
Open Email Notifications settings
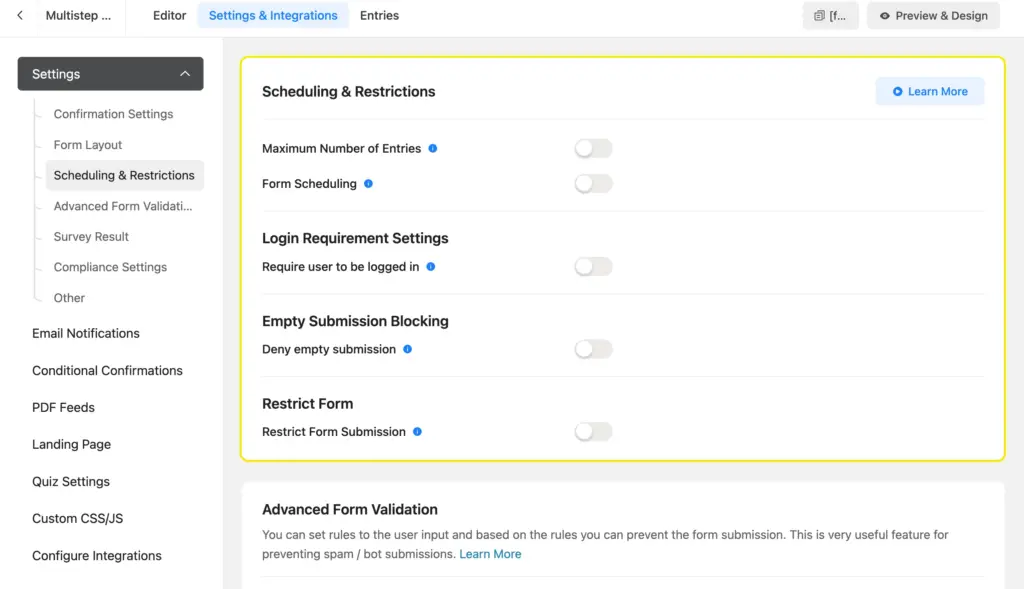tap(86, 333)
